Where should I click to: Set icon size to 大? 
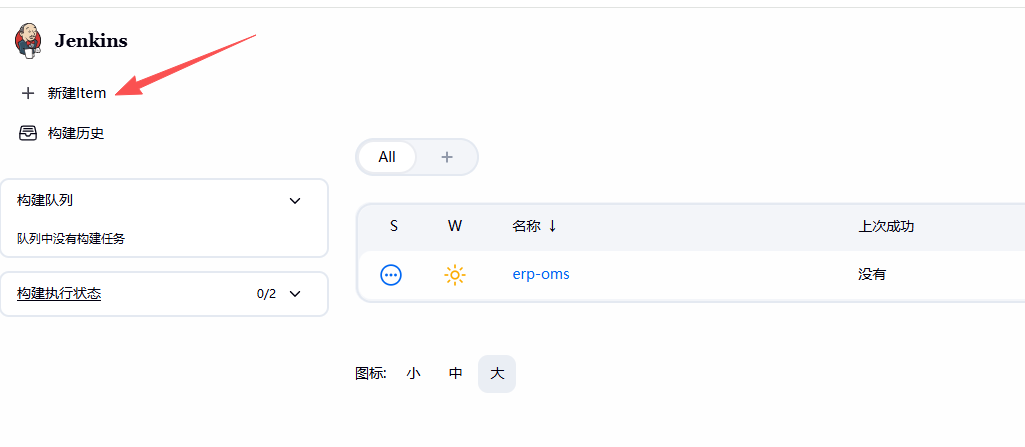[497, 374]
